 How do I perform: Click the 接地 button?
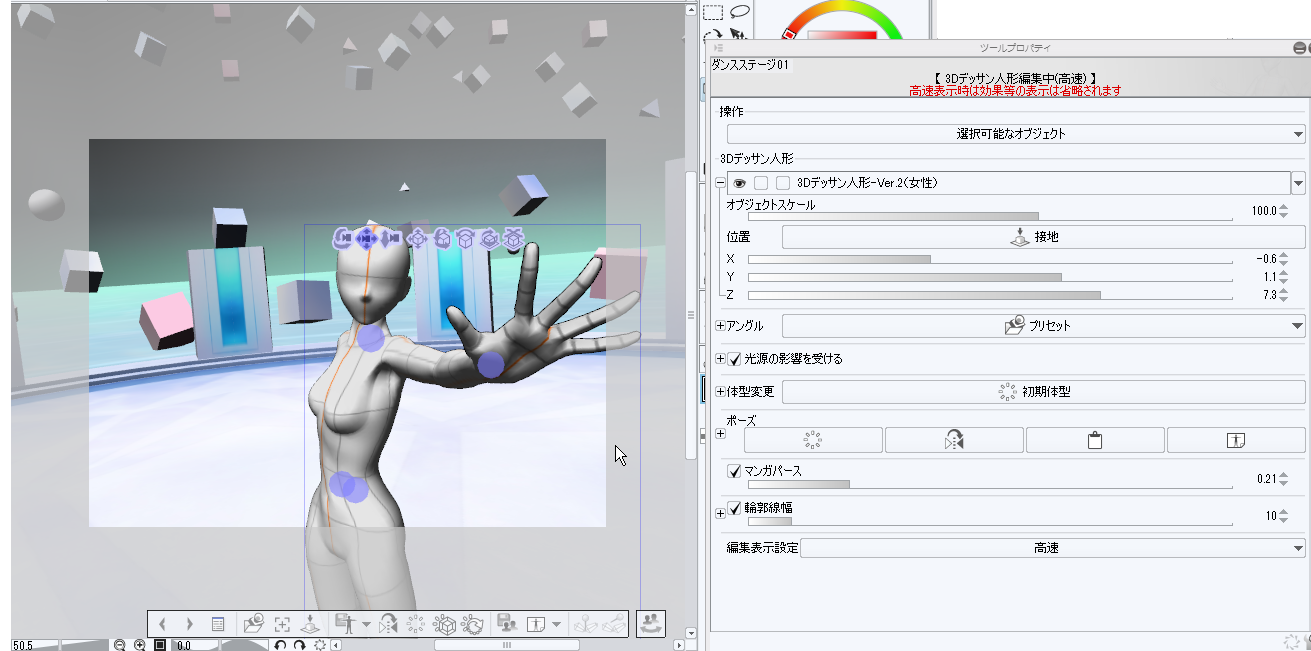click(x=1044, y=237)
